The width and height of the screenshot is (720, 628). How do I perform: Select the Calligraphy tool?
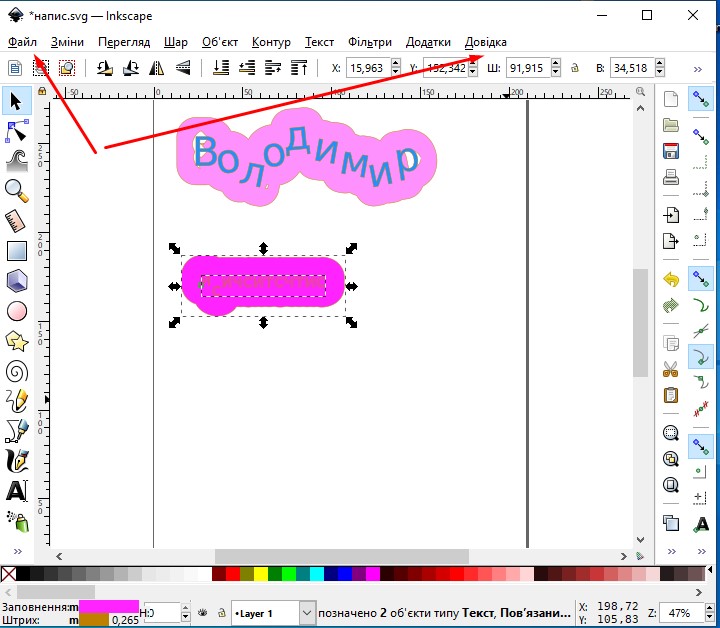[17, 461]
